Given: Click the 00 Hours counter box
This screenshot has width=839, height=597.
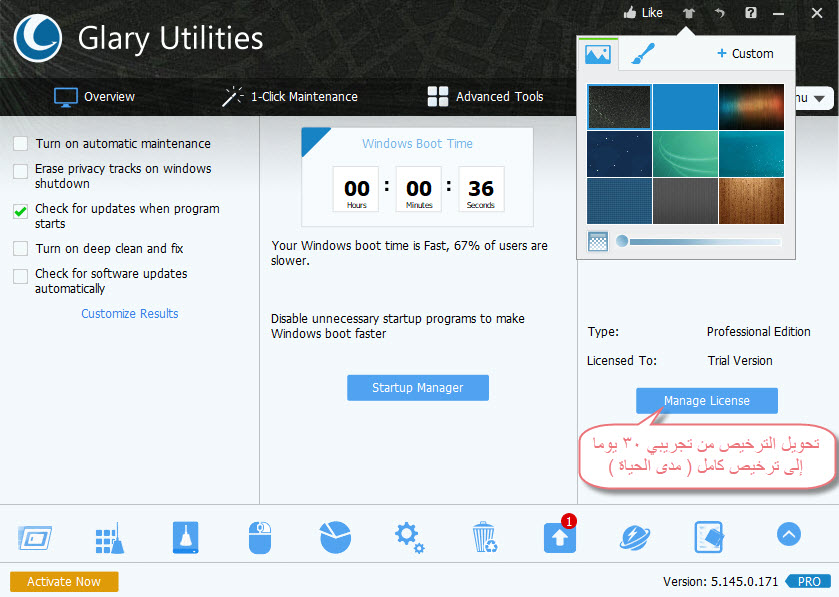Looking at the screenshot, I should [356, 189].
